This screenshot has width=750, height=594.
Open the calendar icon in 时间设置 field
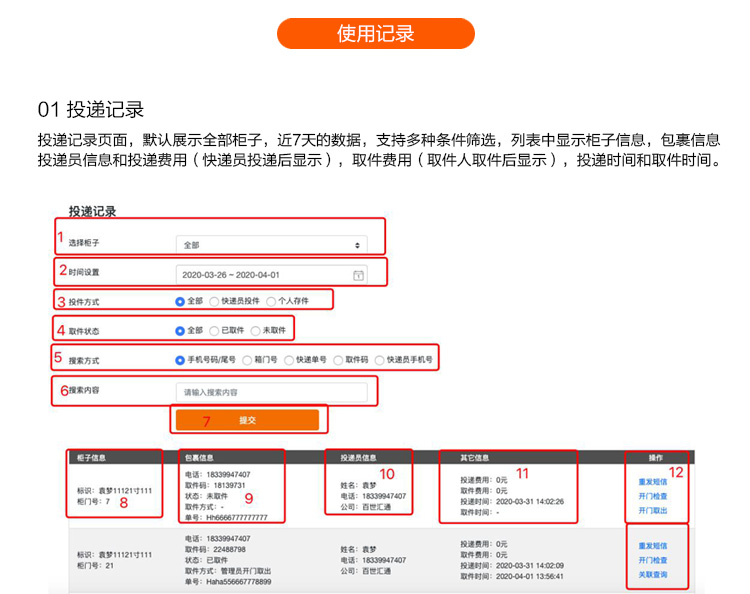pyautogui.click(x=358, y=275)
